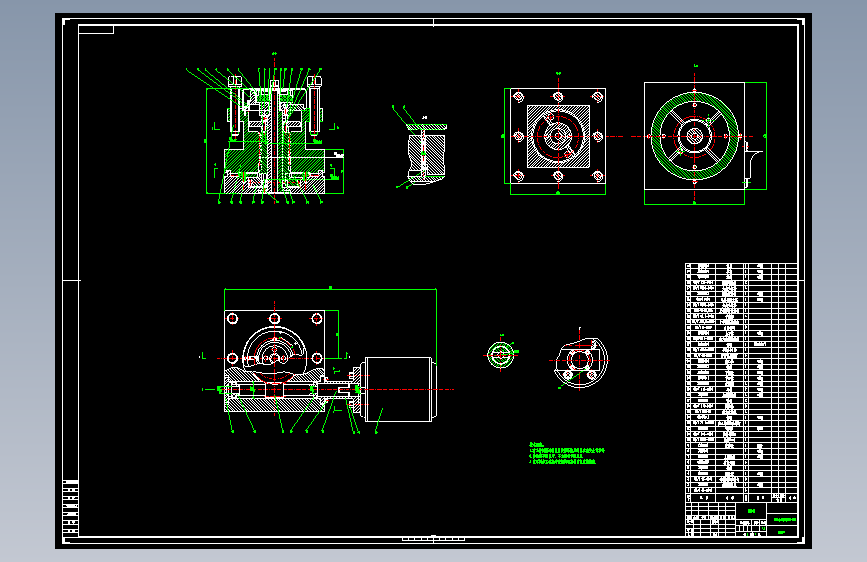Select the empty box in the frame's top-left corner
Viewport: 867px width, 562px height.
click(x=96, y=29)
